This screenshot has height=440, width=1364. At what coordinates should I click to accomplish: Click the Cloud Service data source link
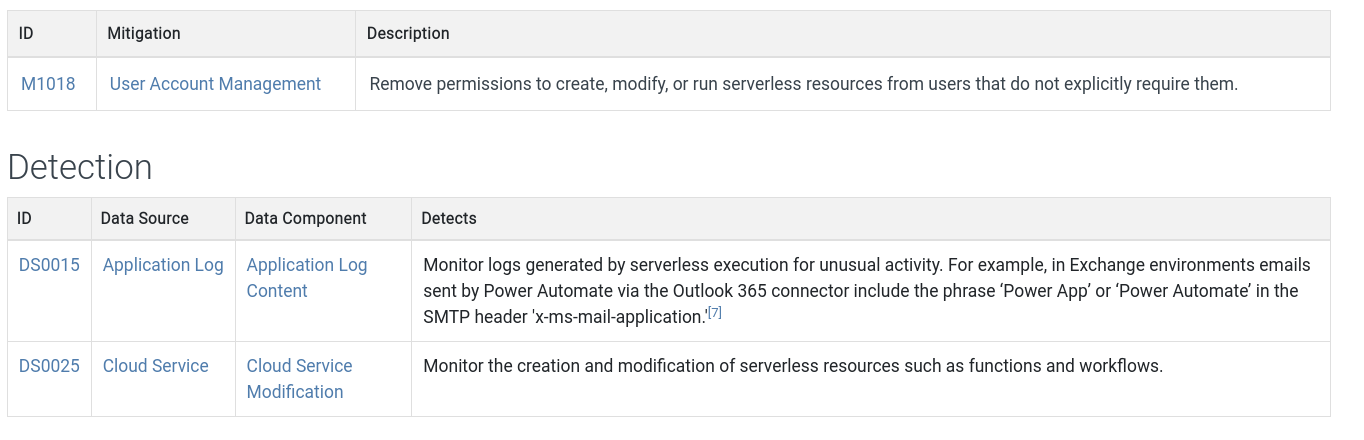[x=156, y=366]
